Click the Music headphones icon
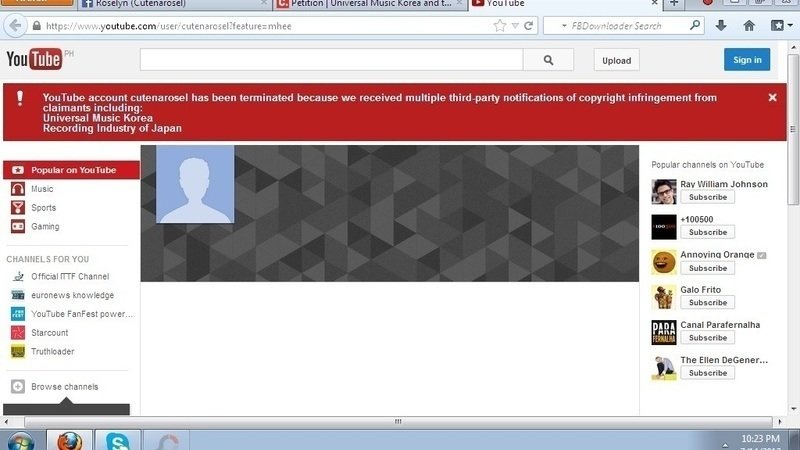The width and height of the screenshot is (800, 450). 18,189
